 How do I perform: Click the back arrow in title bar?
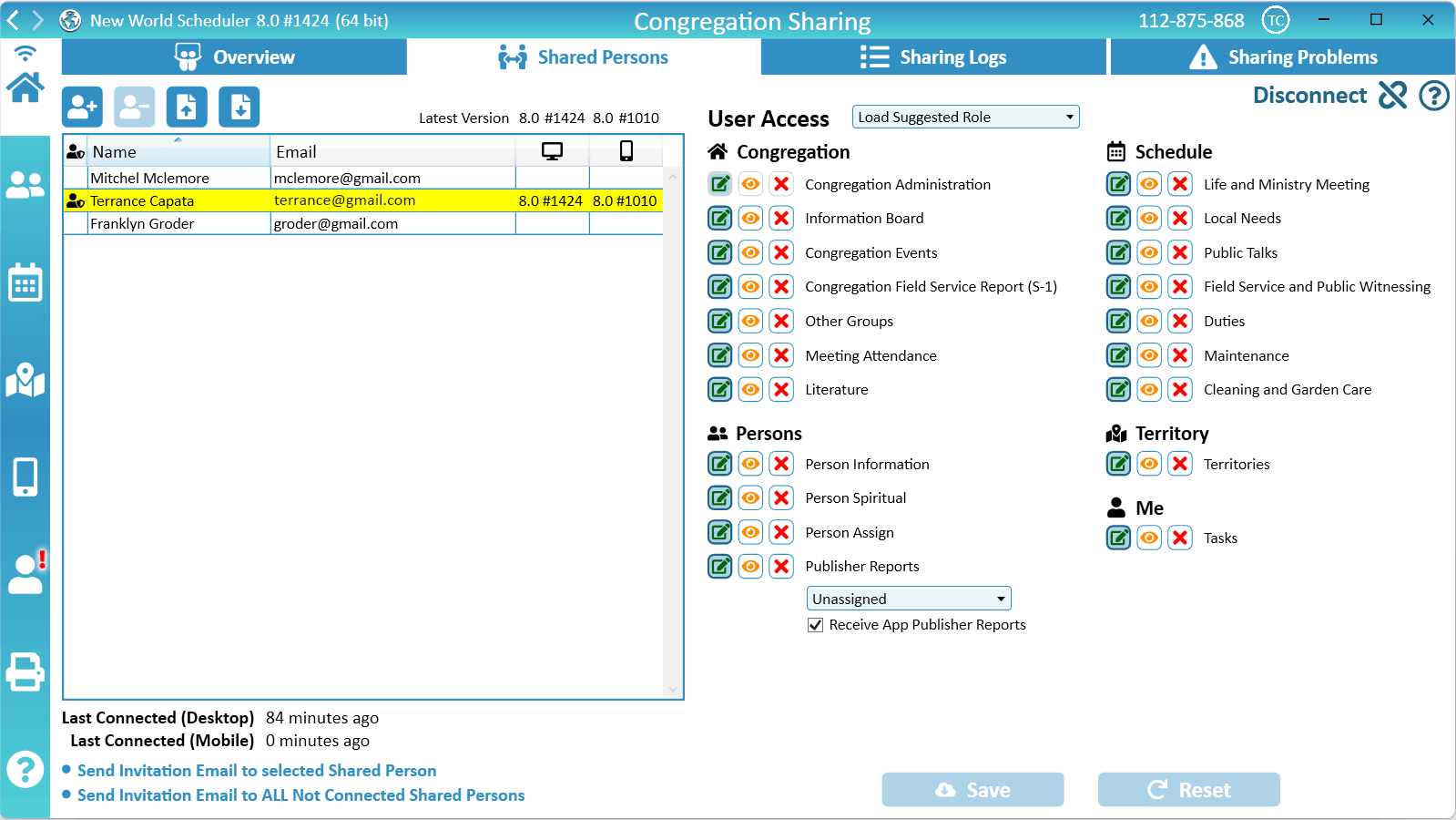click(13, 20)
